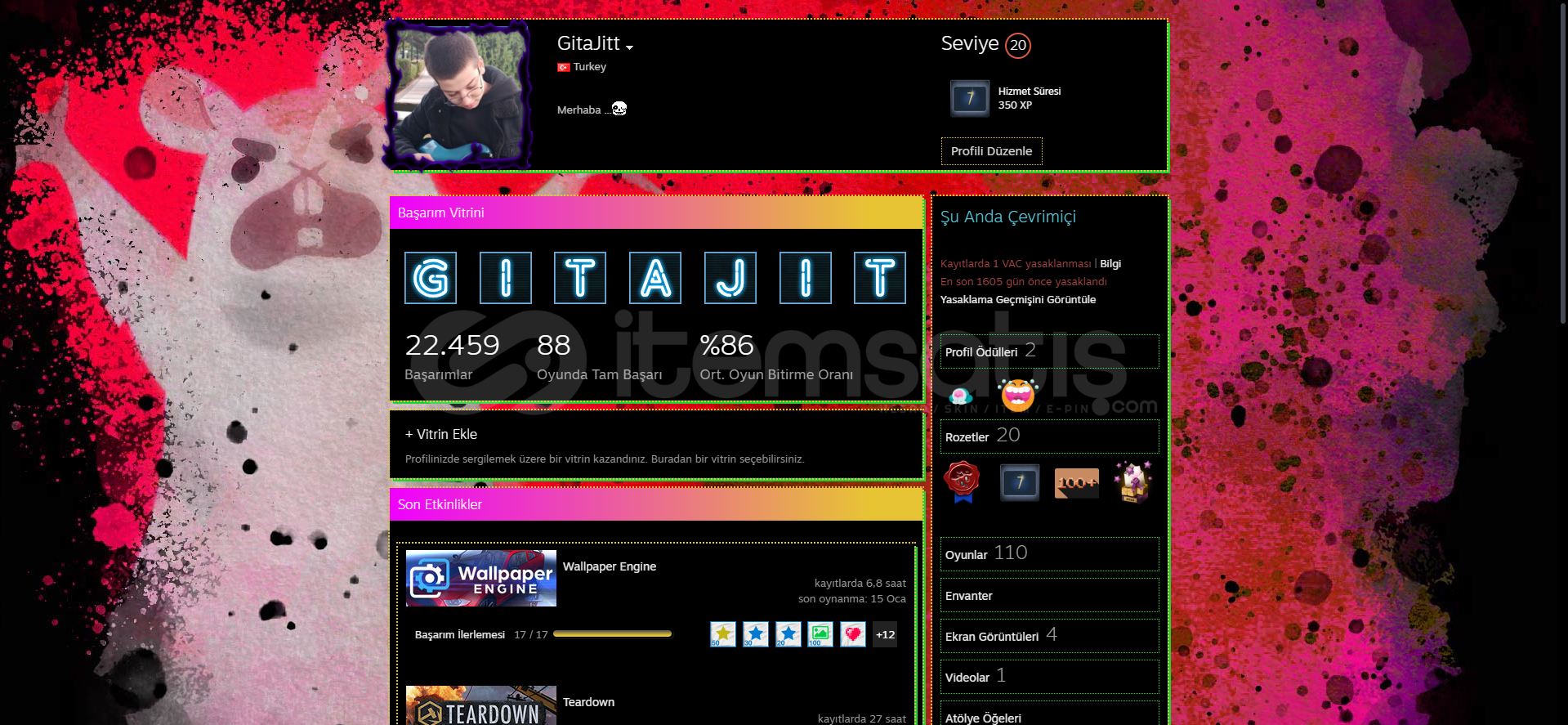
Task: Click the 'Şu Anda Çevrimiçi' status text
Action: pos(1008,217)
